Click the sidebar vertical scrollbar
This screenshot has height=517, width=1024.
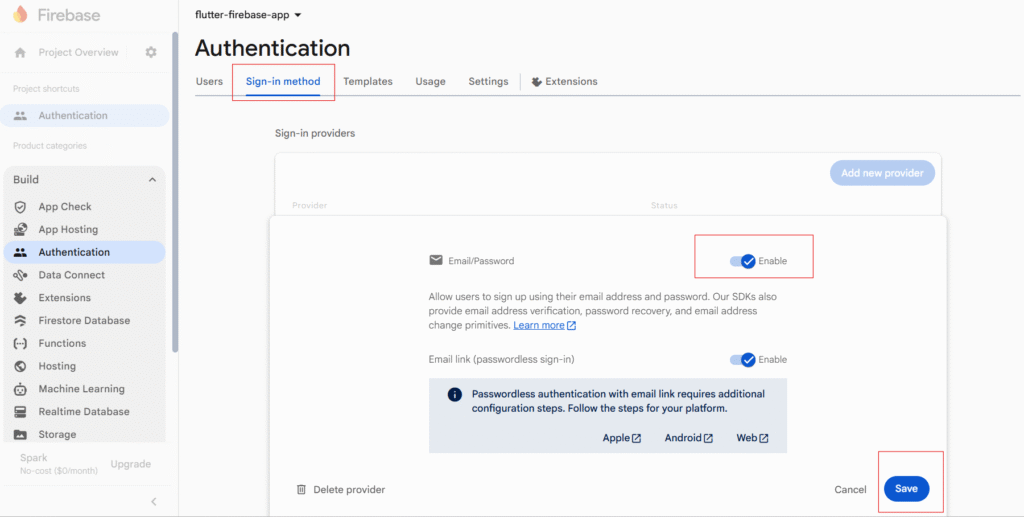pos(175,190)
